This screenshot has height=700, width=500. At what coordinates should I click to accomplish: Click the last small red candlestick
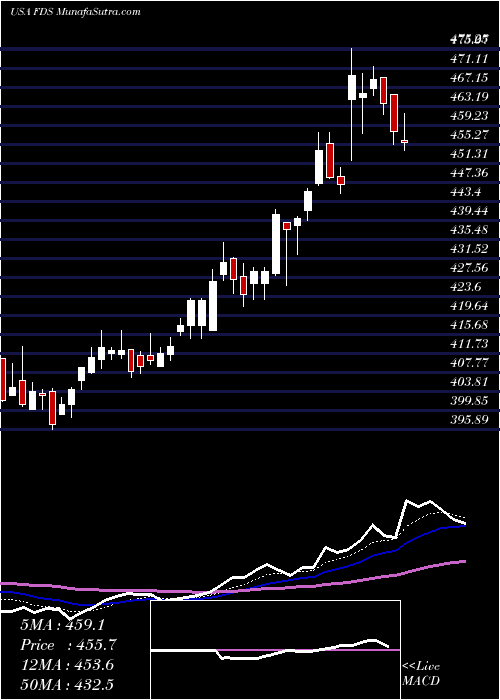[404, 141]
